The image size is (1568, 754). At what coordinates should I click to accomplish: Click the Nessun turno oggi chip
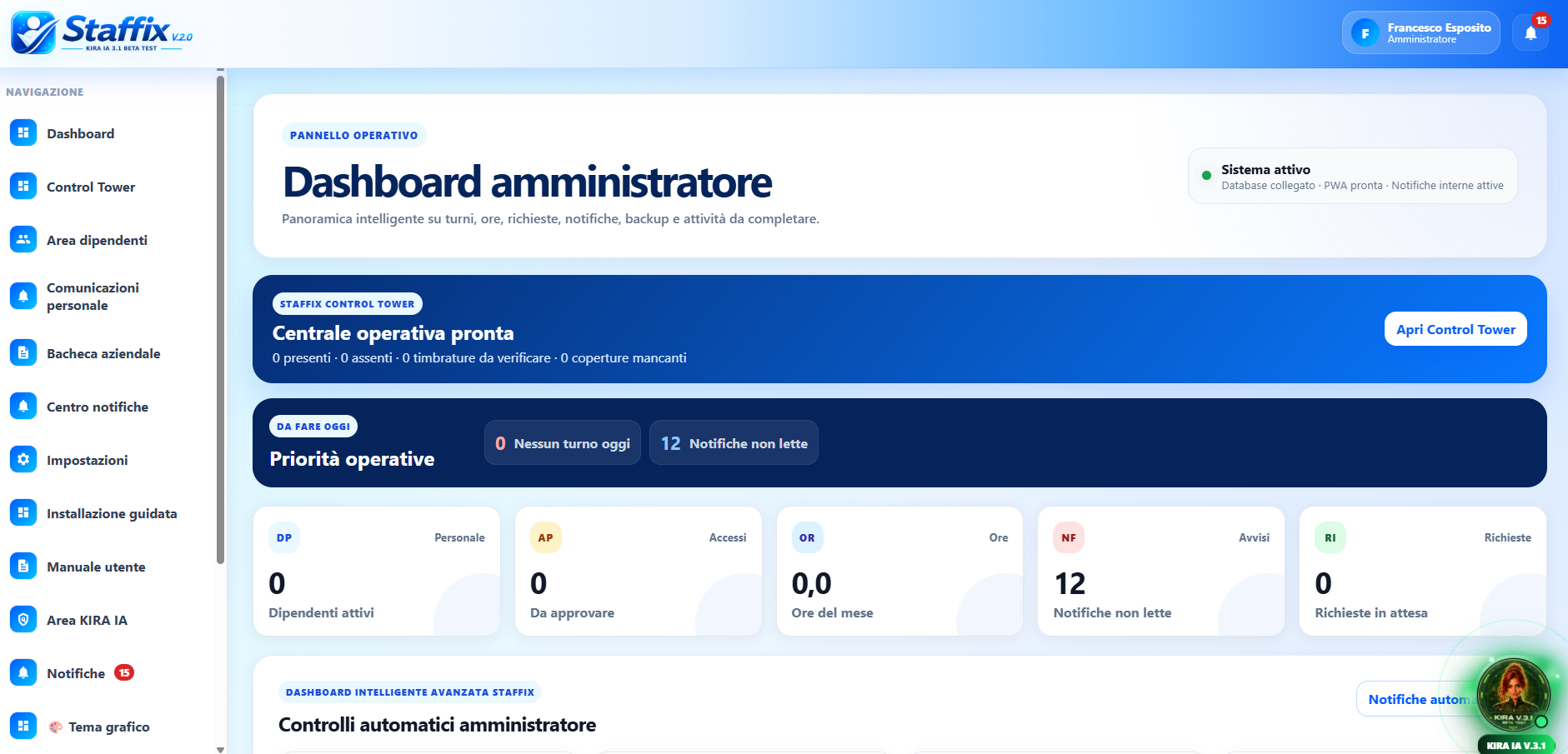pyautogui.click(x=563, y=443)
